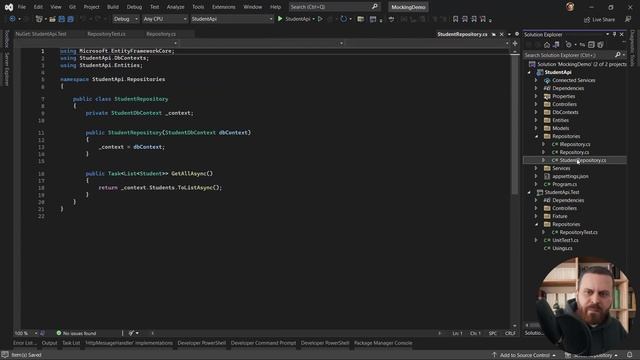Viewport: 640px width, 360px height.
Task: Expand the Models folder
Action: 536,128
